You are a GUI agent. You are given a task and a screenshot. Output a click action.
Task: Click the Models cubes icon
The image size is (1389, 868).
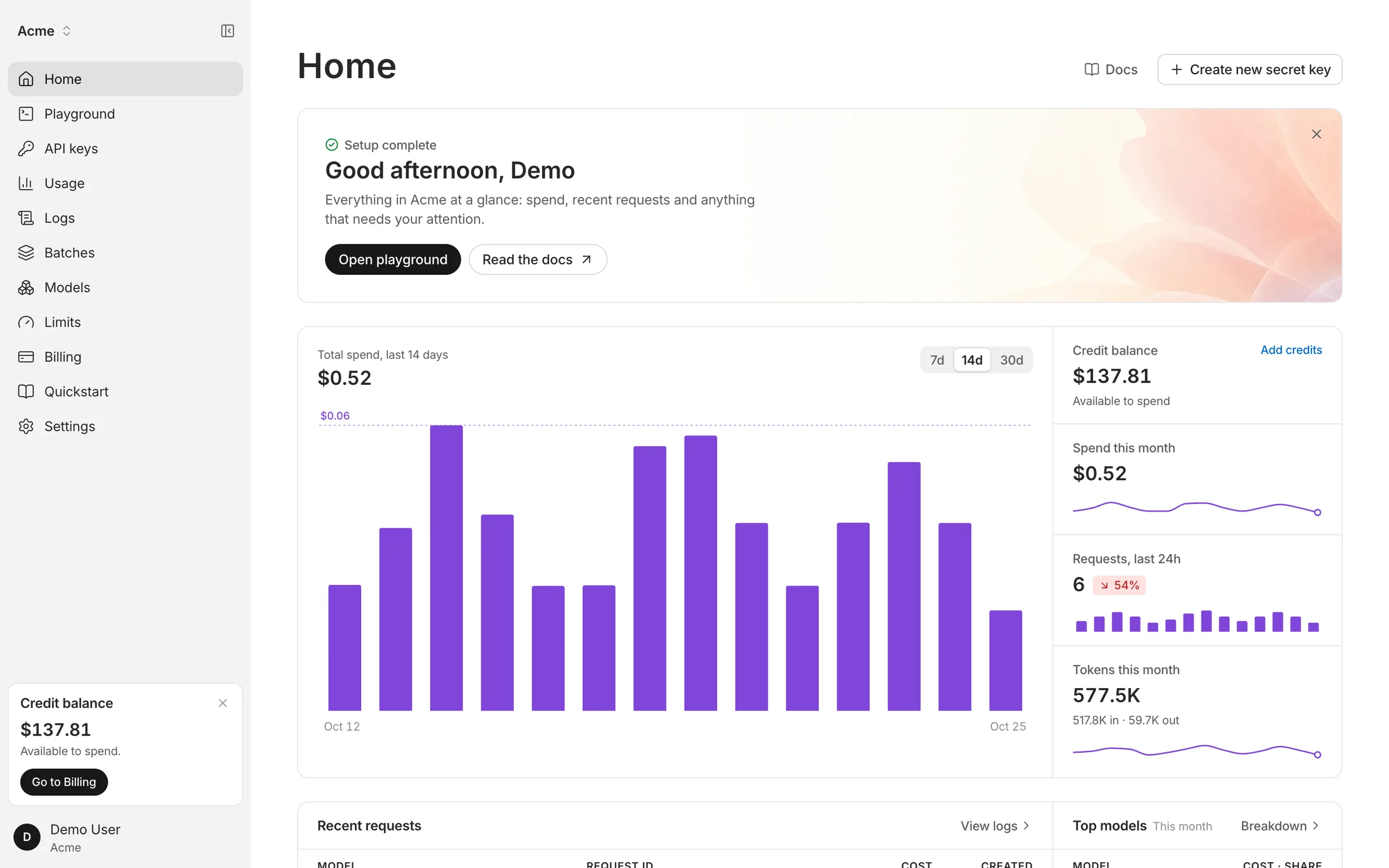pos(26,287)
